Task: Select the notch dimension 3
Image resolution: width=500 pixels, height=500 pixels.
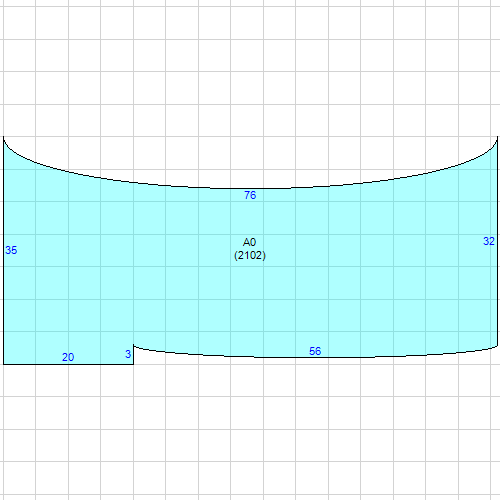Action: tap(128, 354)
